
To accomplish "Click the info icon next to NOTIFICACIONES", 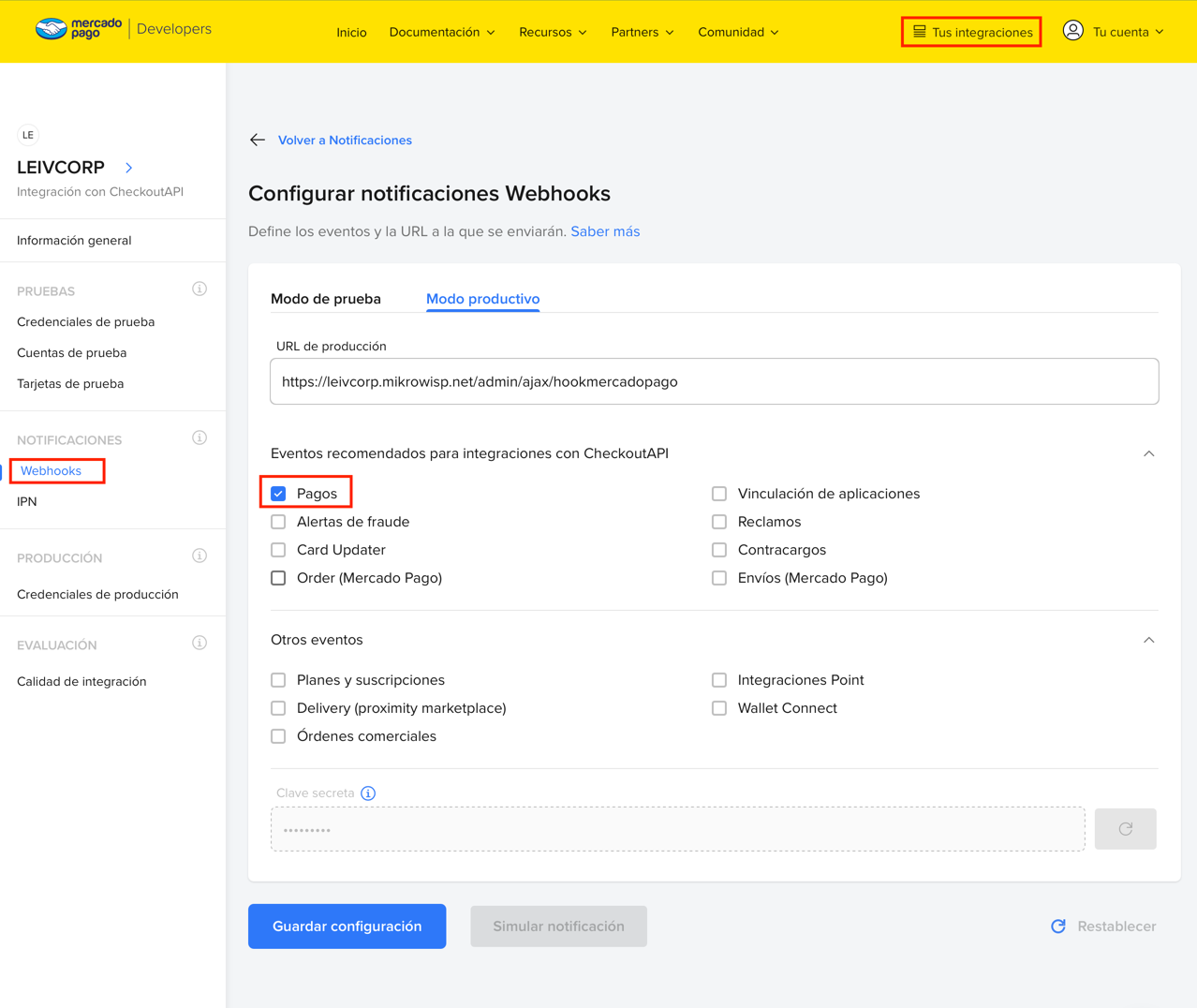I will [x=199, y=438].
